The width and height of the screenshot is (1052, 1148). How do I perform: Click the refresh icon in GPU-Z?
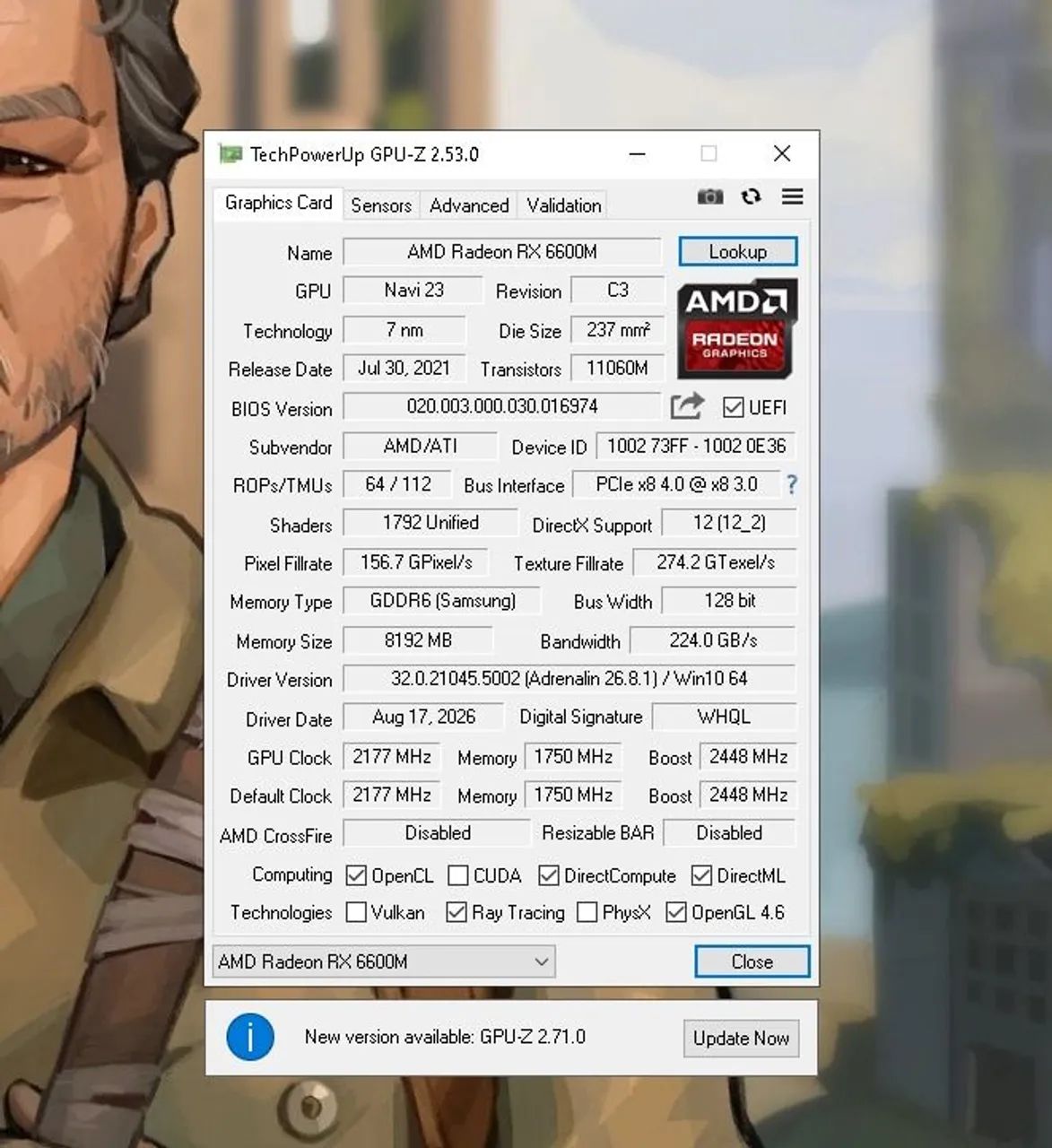pos(752,196)
